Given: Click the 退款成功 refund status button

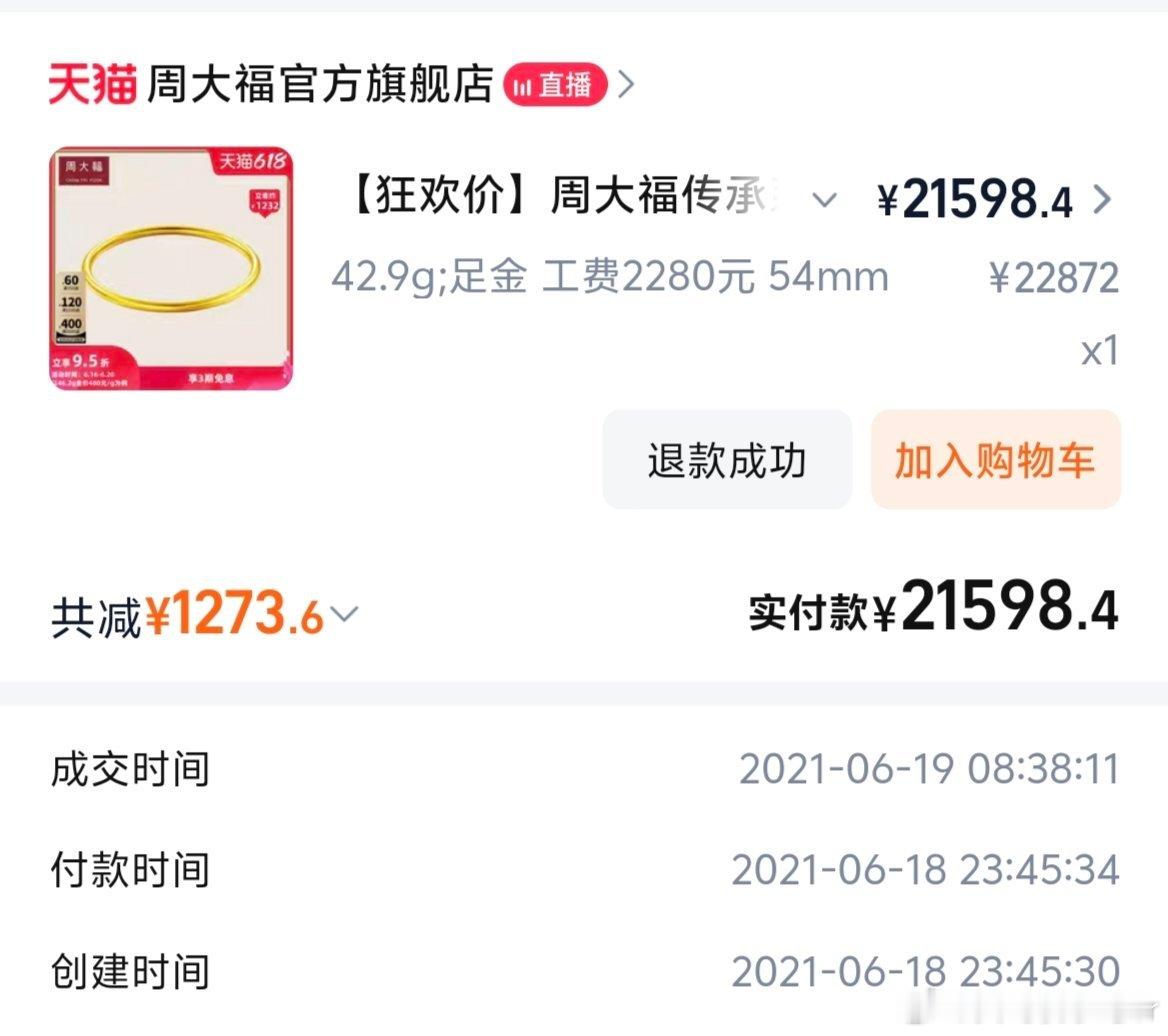Looking at the screenshot, I should (727, 459).
